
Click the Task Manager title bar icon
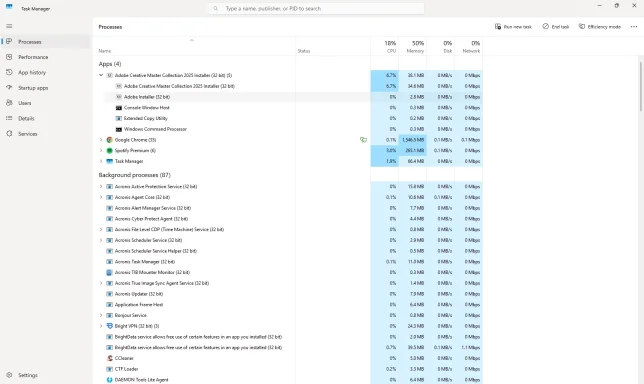click(9, 8)
